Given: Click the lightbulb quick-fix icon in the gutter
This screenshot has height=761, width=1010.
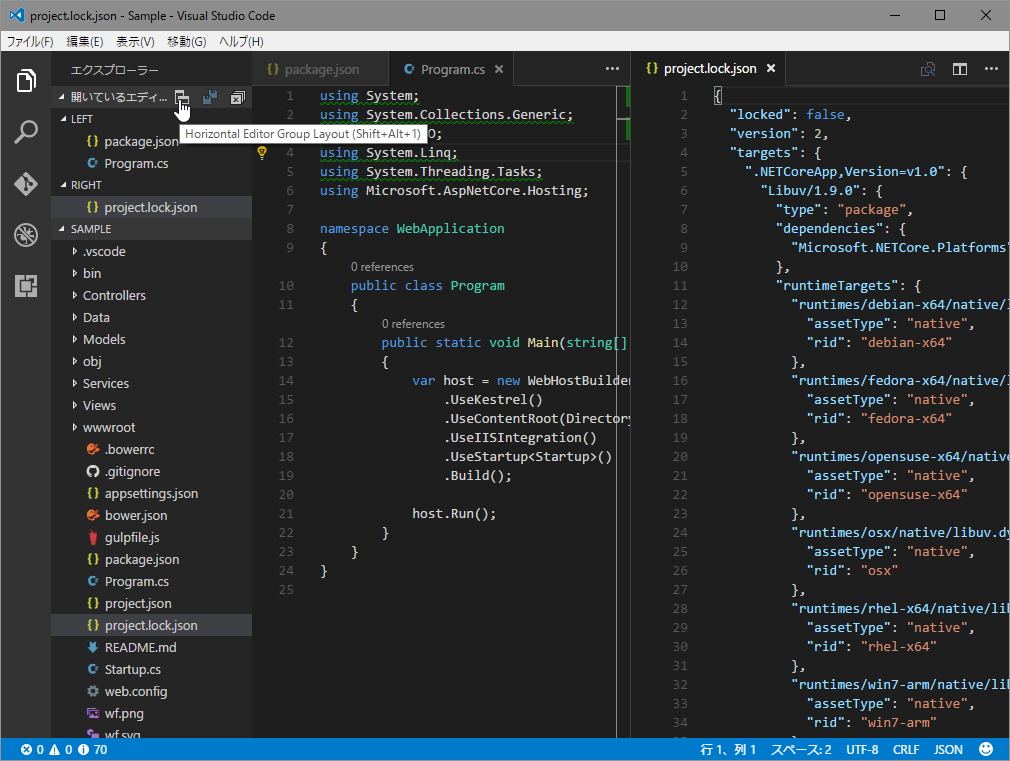Looking at the screenshot, I should (x=263, y=153).
